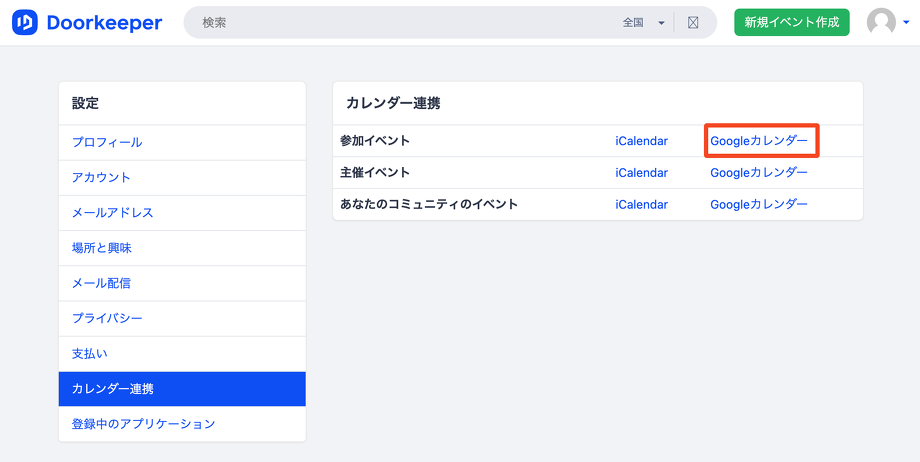
Task: Open 場所と興味 settings
Action: pos(101,247)
